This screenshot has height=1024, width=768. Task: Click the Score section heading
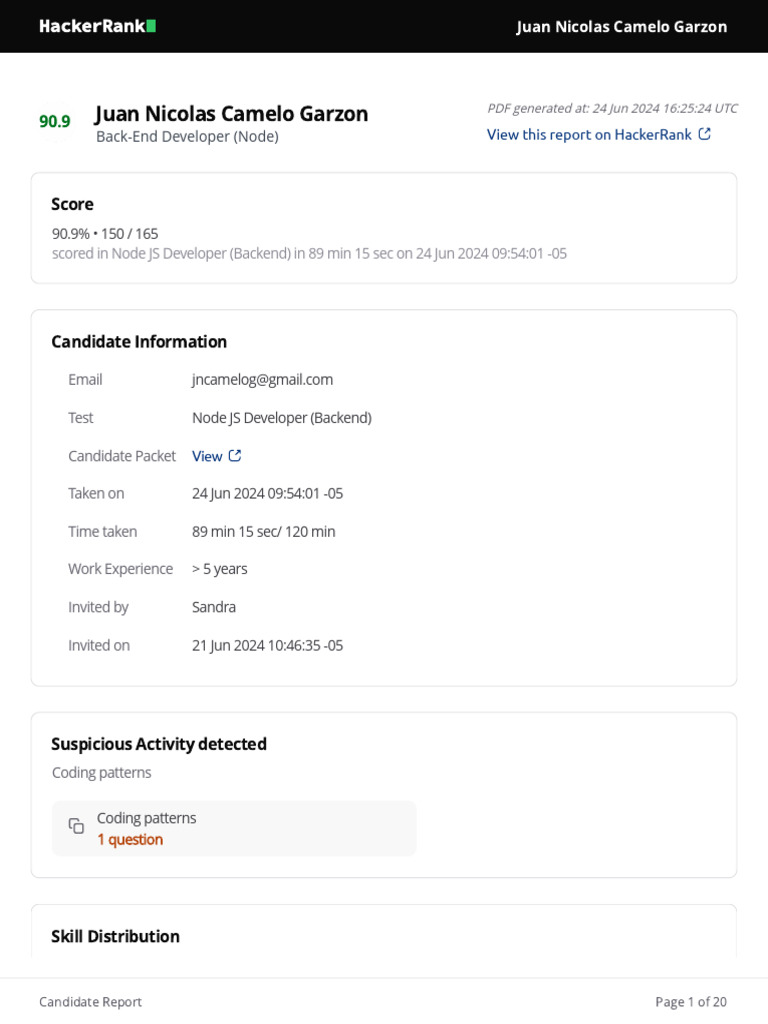click(x=72, y=204)
